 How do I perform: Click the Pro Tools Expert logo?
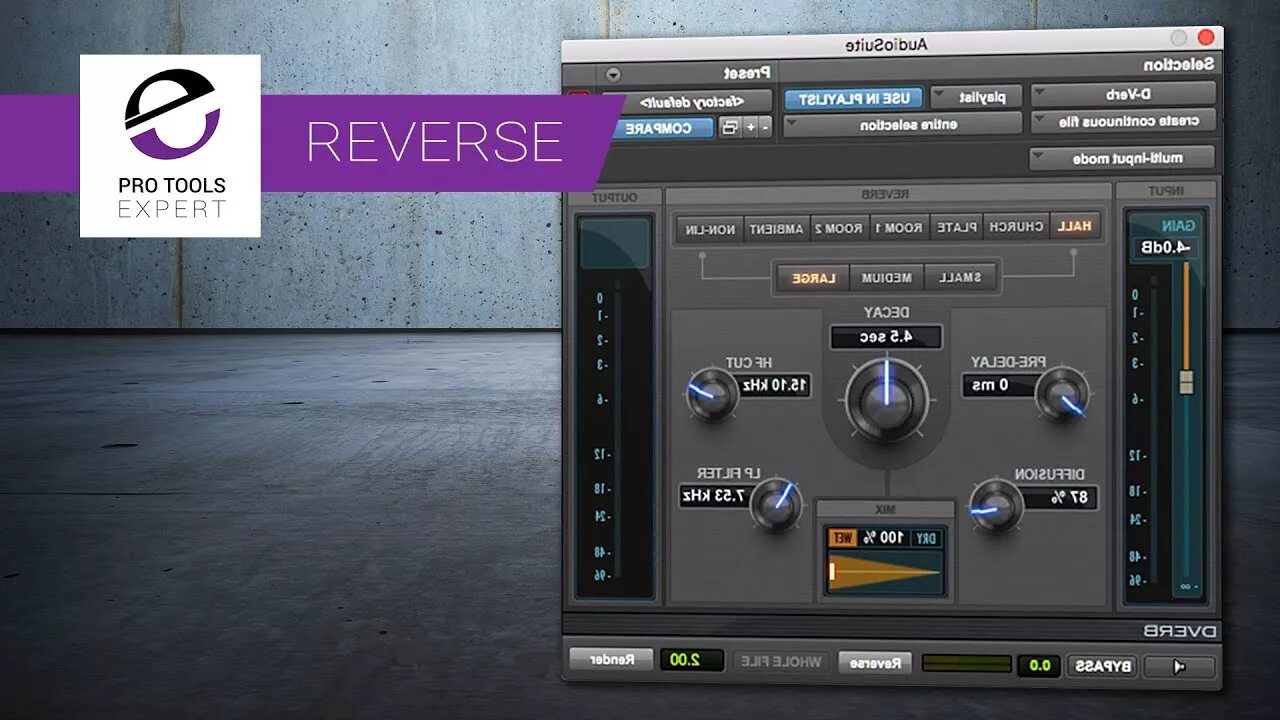(171, 146)
